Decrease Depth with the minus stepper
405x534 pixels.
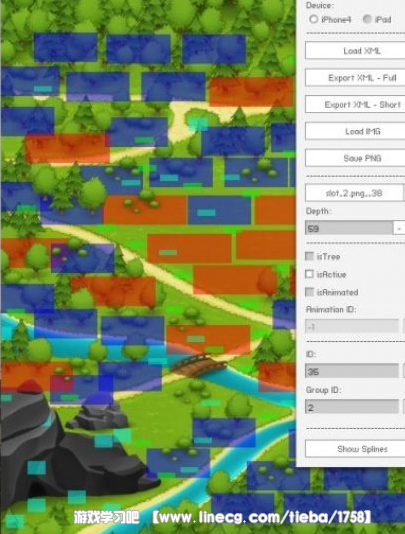coord(399,228)
